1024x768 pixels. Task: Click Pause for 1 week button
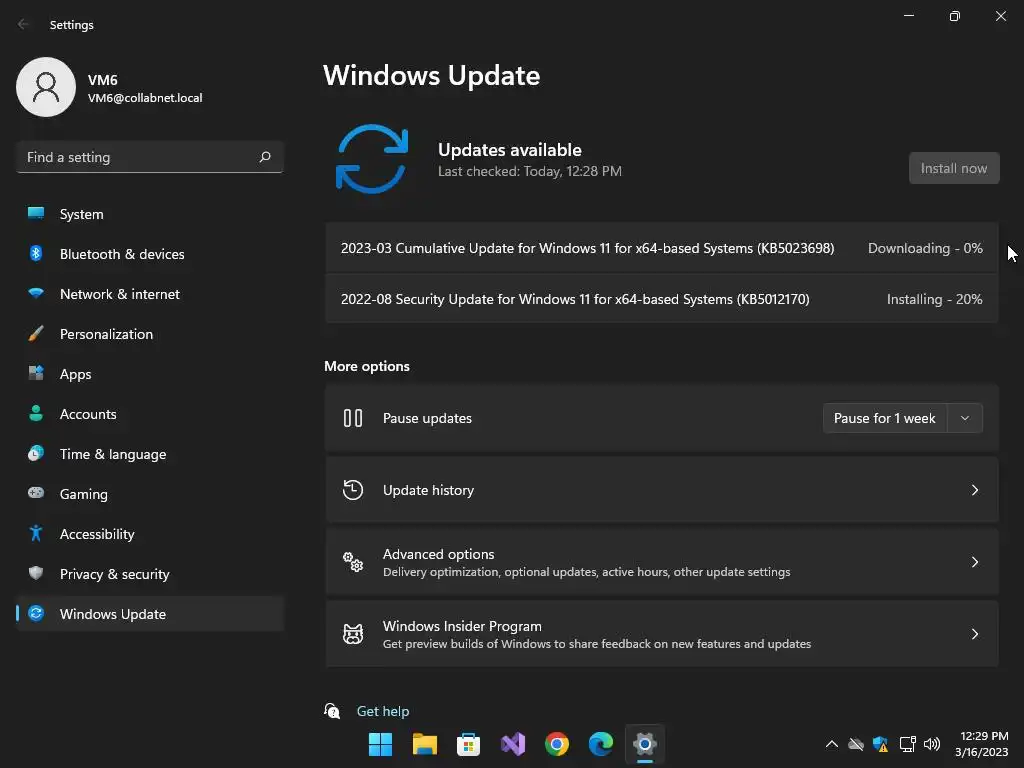click(x=885, y=418)
